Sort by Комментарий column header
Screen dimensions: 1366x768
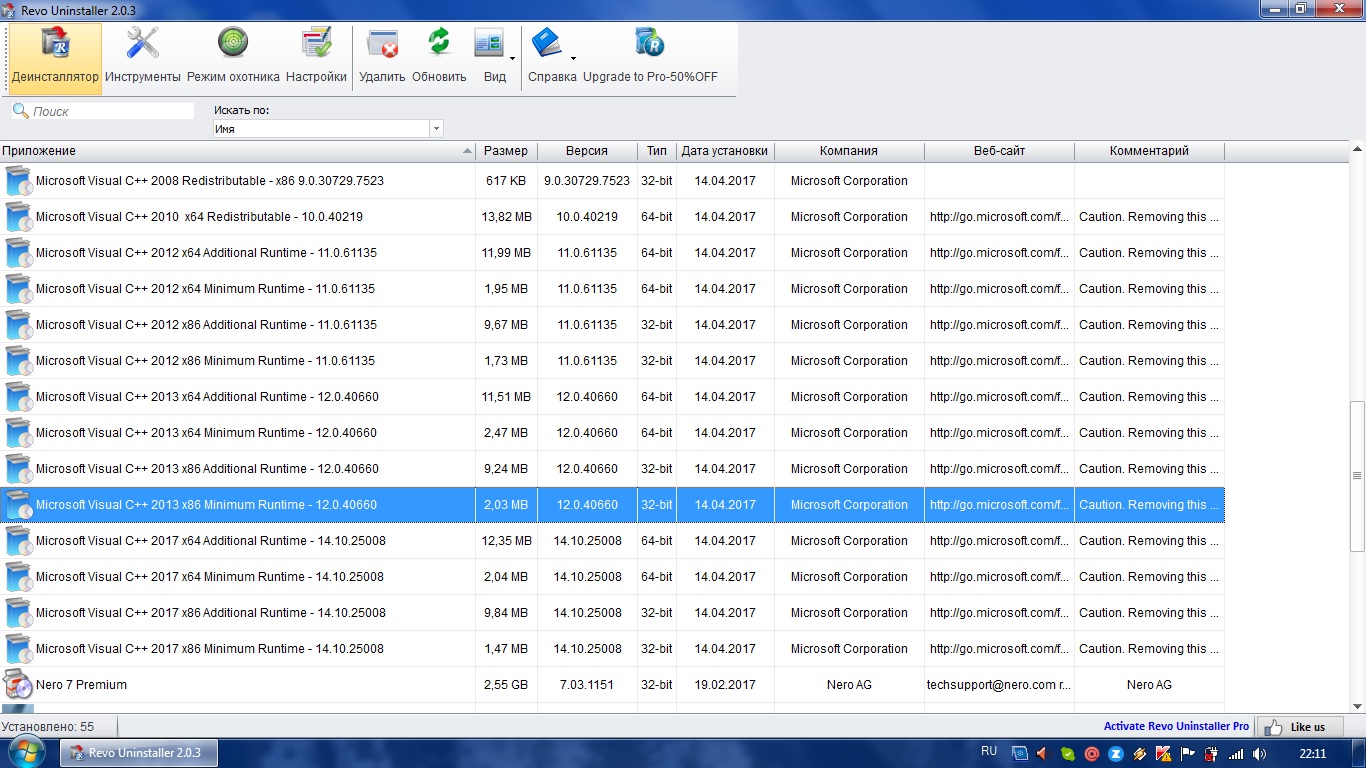click(1149, 151)
